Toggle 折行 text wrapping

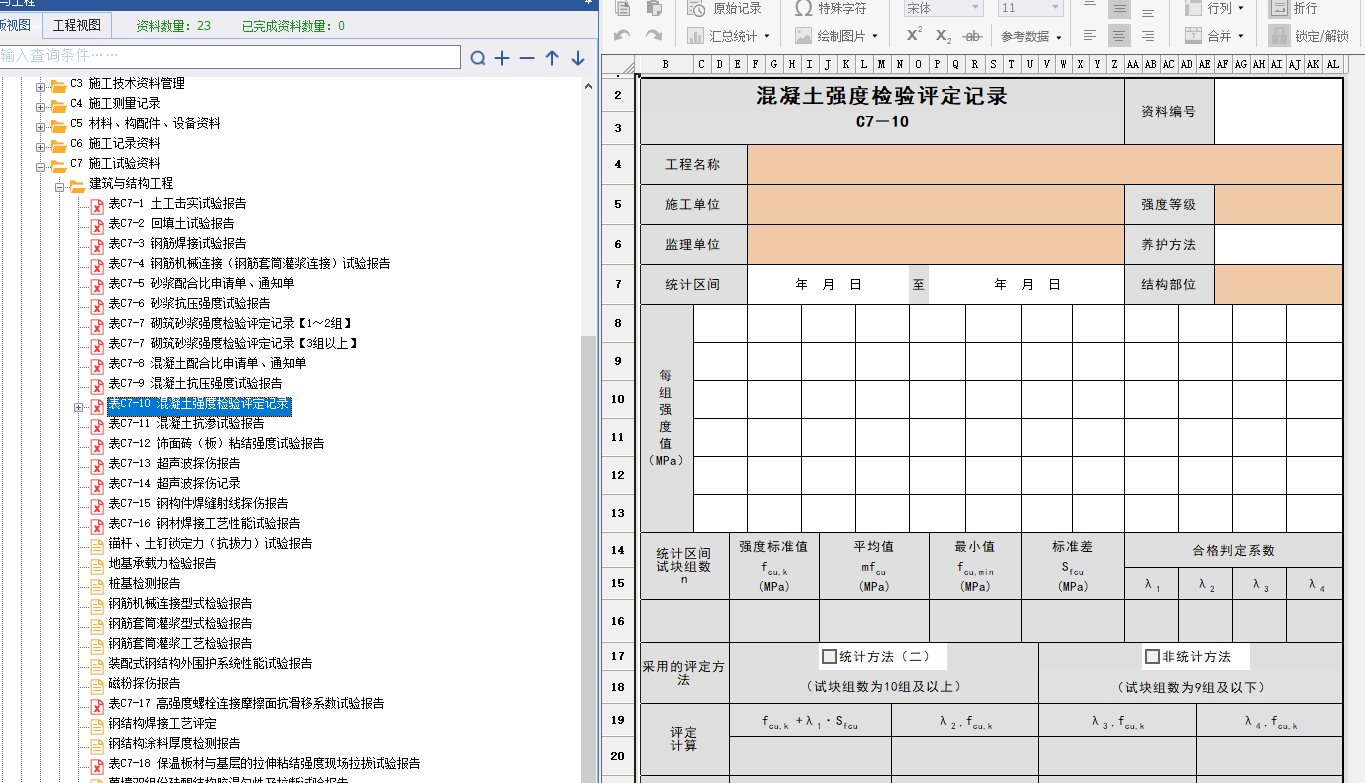[1294, 8]
